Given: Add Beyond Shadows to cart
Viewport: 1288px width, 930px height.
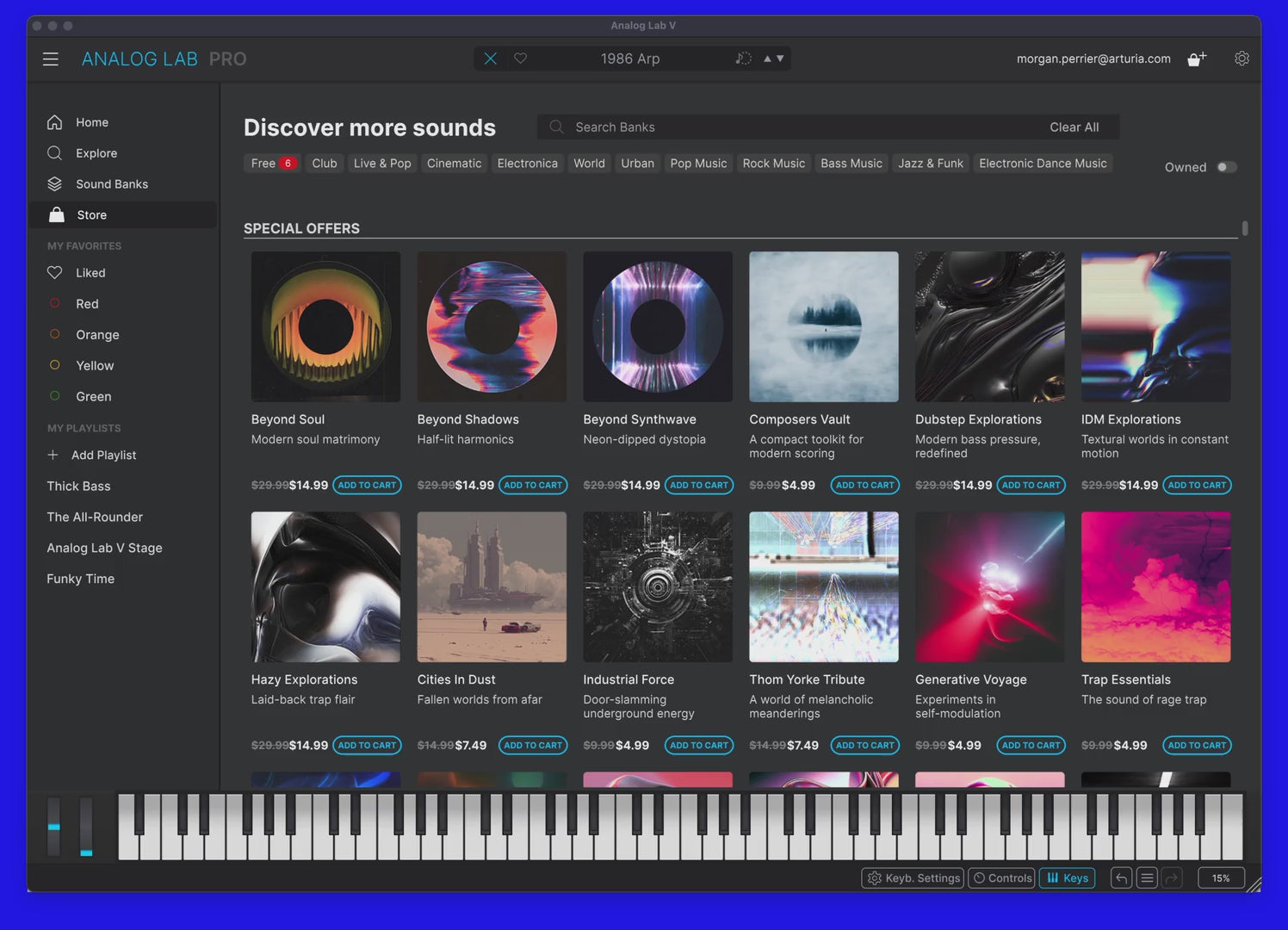Looking at the screenshot, I should point(533,485).
